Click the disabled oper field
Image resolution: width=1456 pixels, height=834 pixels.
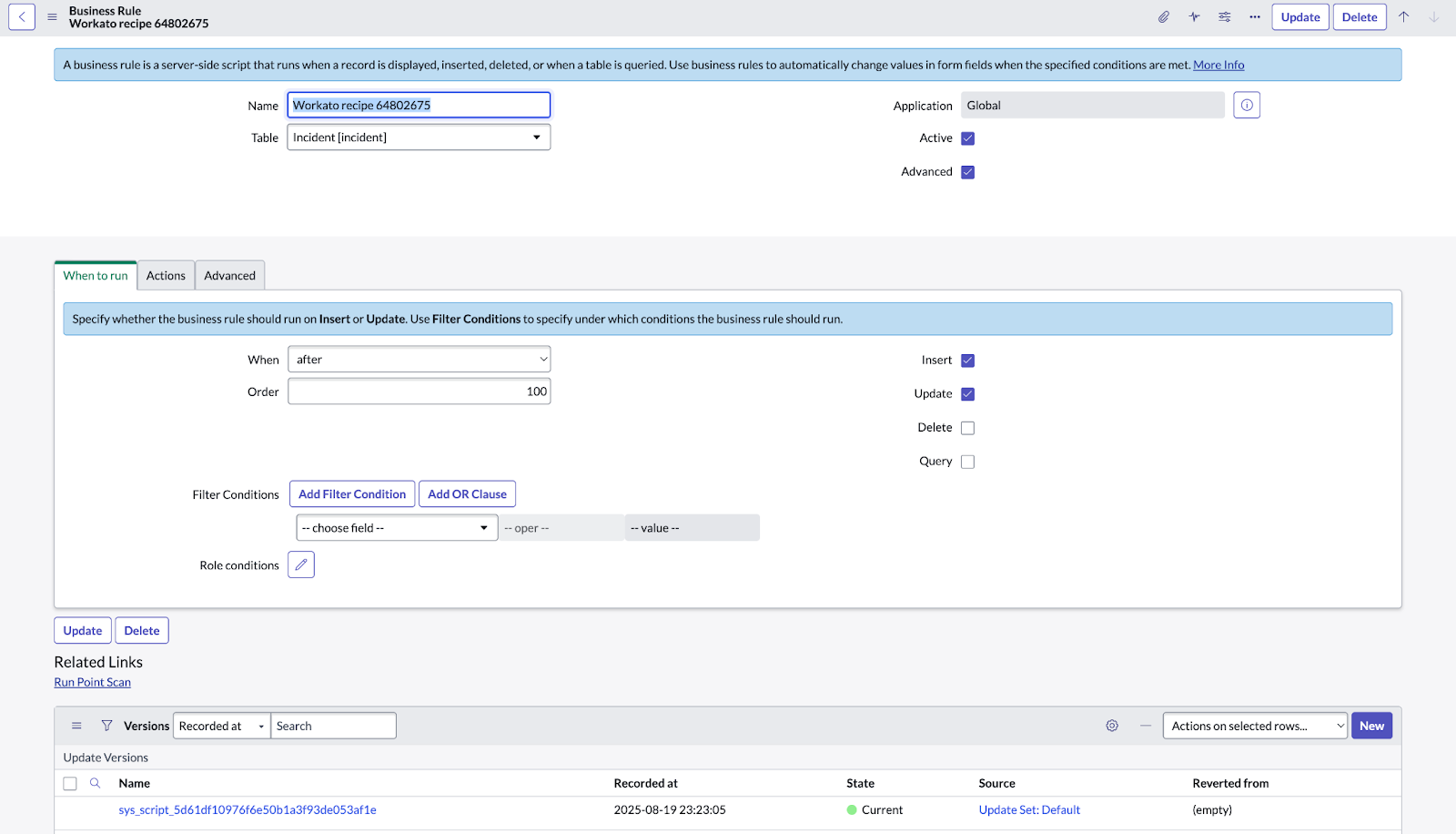point(561,528)
